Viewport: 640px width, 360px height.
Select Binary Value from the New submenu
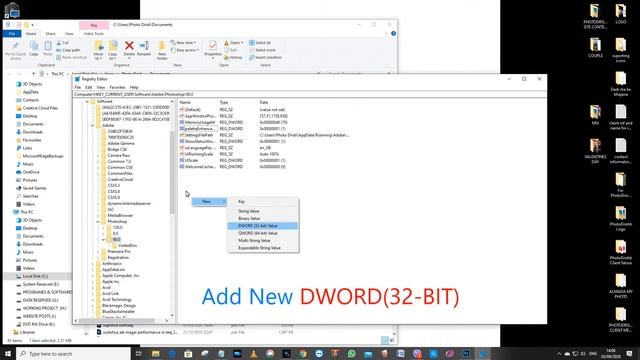click(263, 218)
